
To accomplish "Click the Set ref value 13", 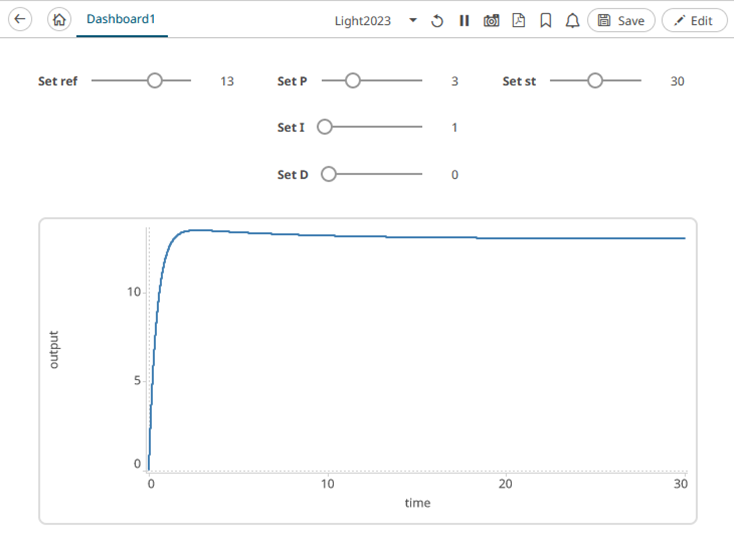I will tap(227, 81).
